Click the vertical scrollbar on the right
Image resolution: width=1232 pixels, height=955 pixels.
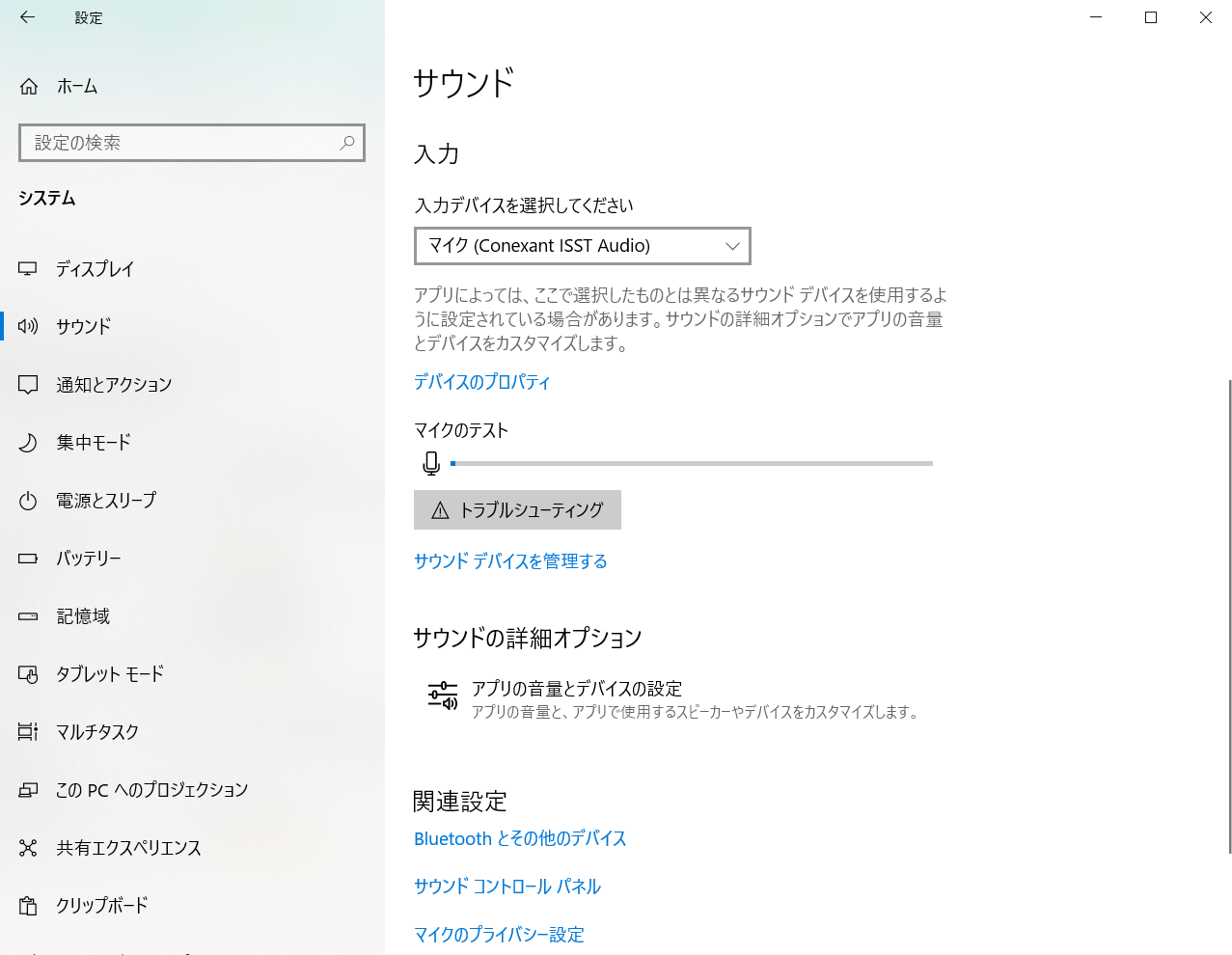click(1229, 616)
